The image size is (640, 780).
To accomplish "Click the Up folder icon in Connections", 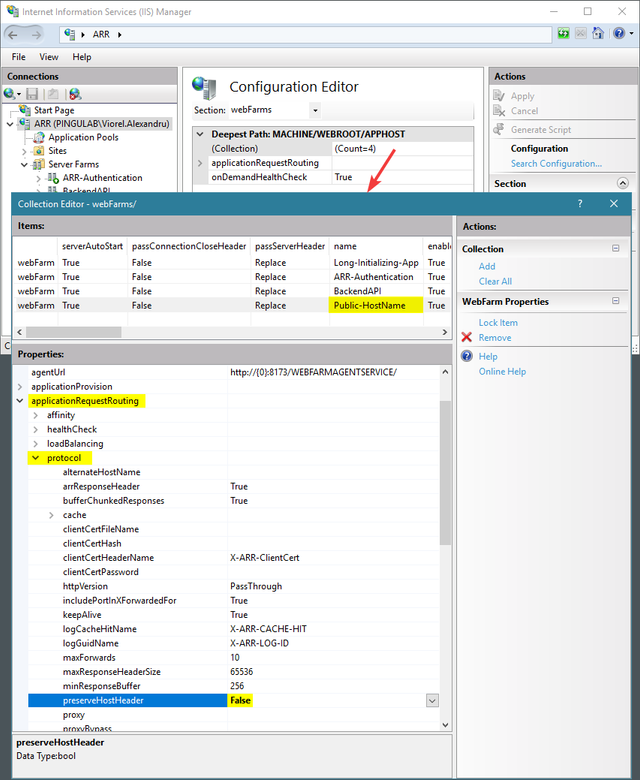I will 53,94.
